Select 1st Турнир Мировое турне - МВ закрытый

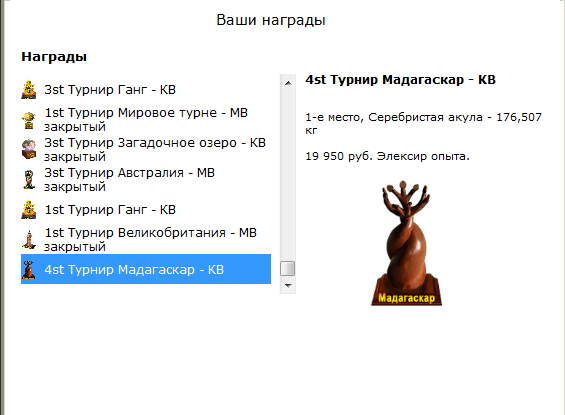coord(146,120)
